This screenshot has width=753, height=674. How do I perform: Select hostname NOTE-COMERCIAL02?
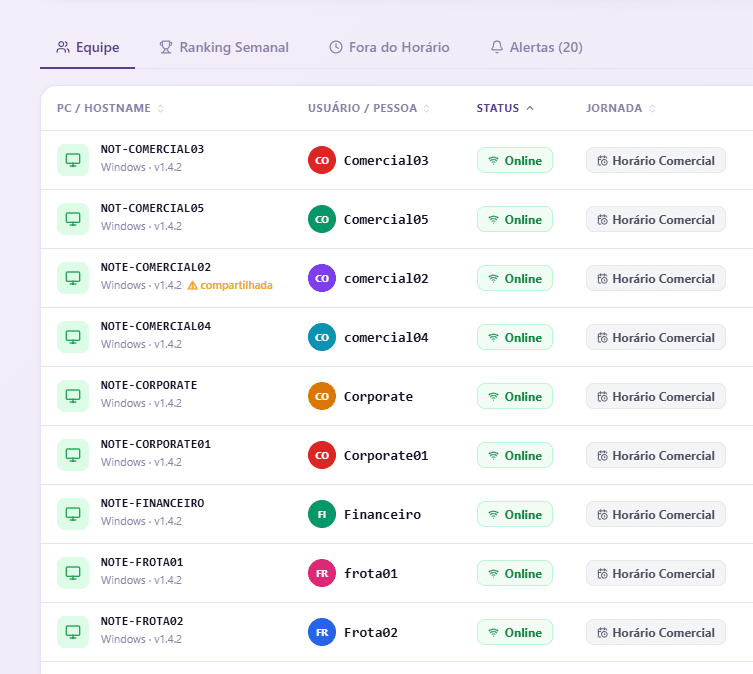(156, 268)
